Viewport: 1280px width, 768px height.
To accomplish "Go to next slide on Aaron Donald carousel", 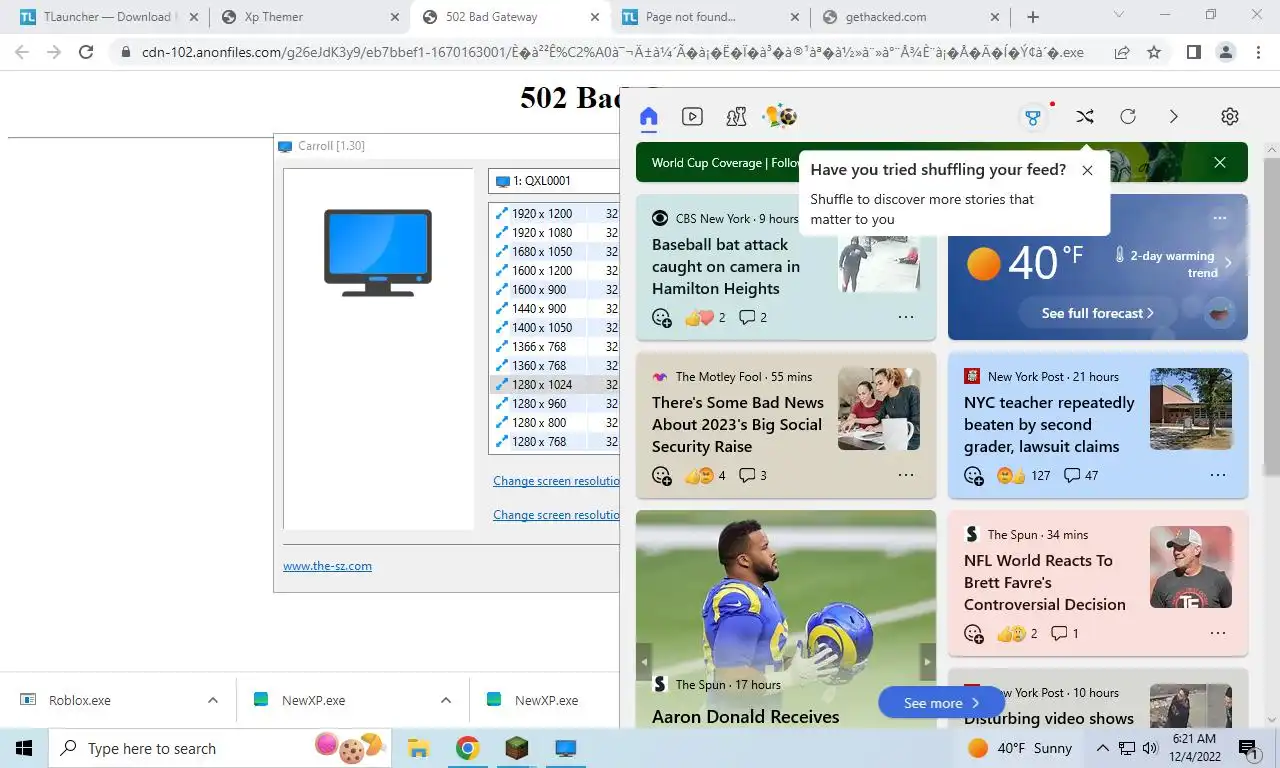I will (x=927, y=662).
